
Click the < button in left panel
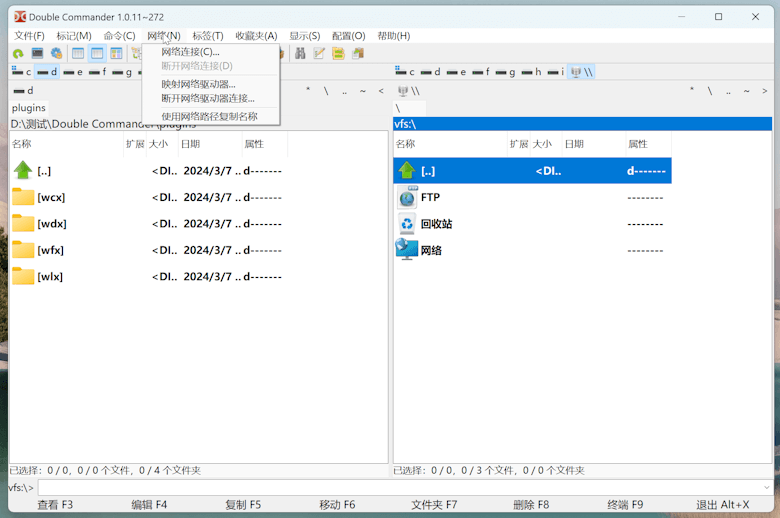coord(381,91)
